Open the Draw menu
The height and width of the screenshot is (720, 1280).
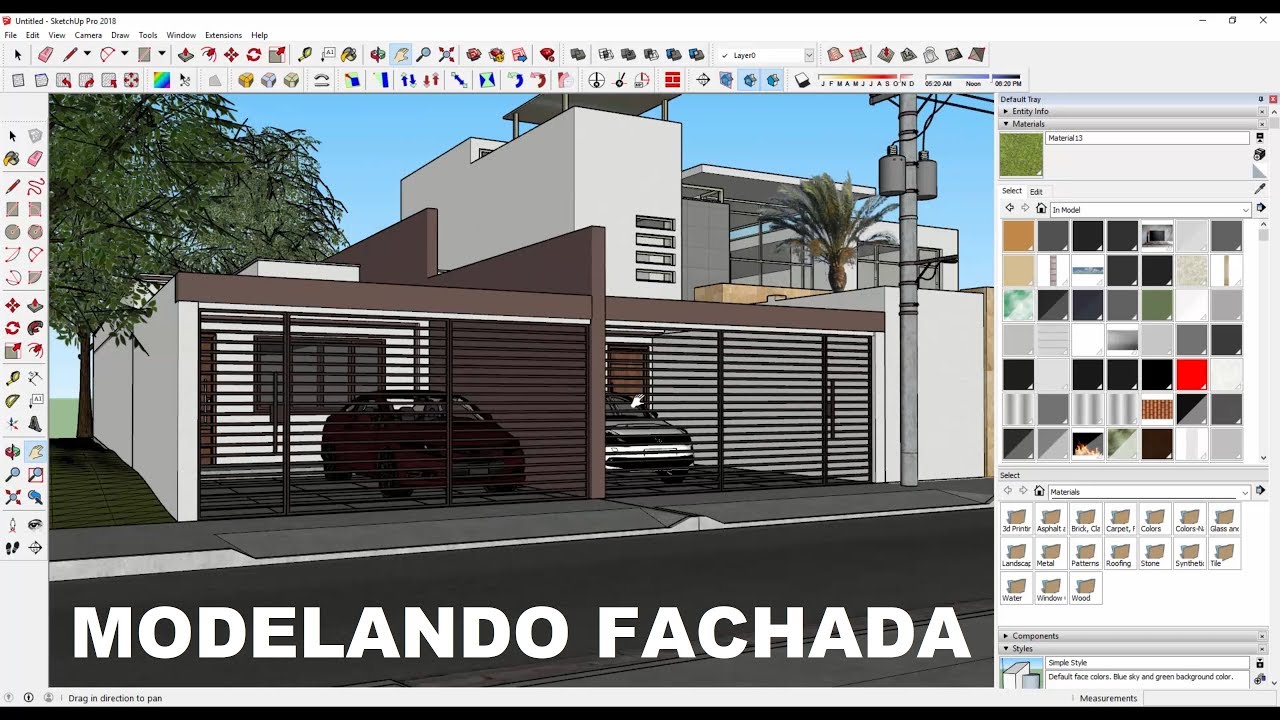[120, 35]
